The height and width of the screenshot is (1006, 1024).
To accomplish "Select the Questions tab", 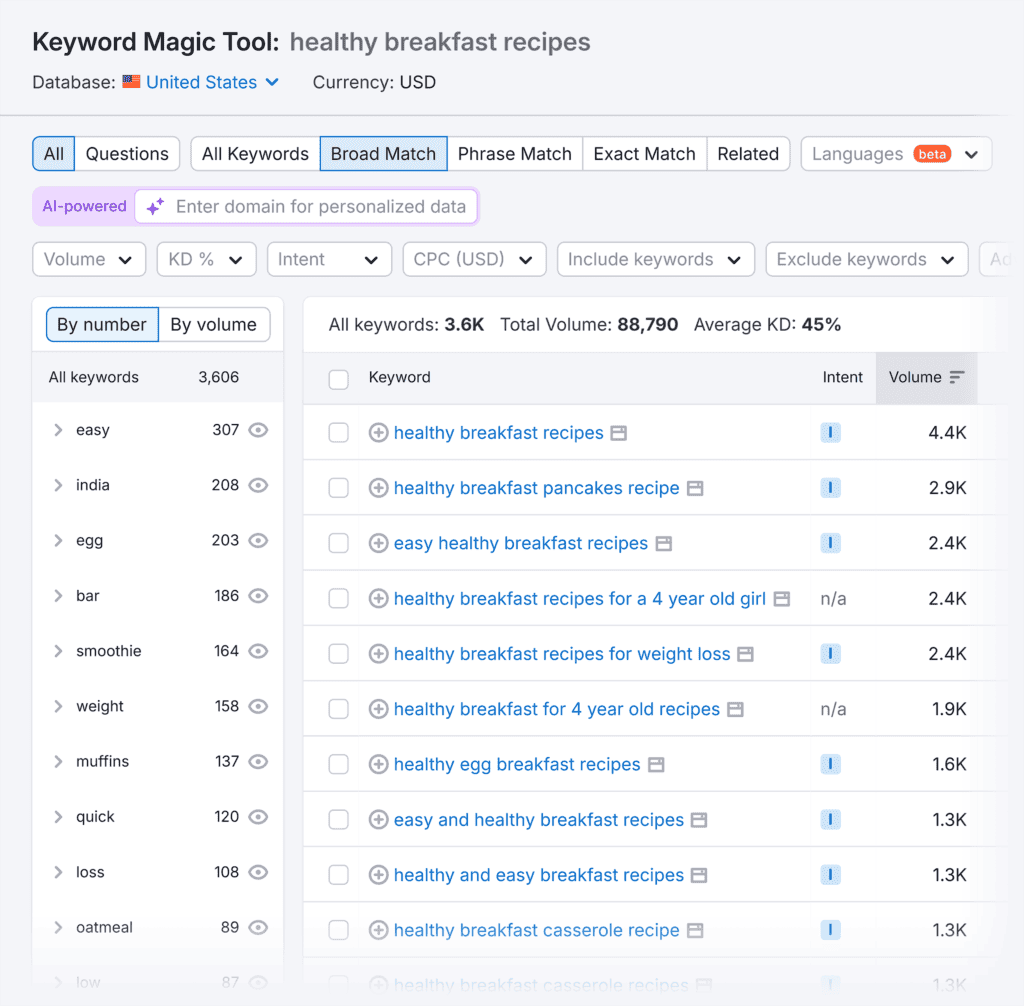I will tap(127, 154).
